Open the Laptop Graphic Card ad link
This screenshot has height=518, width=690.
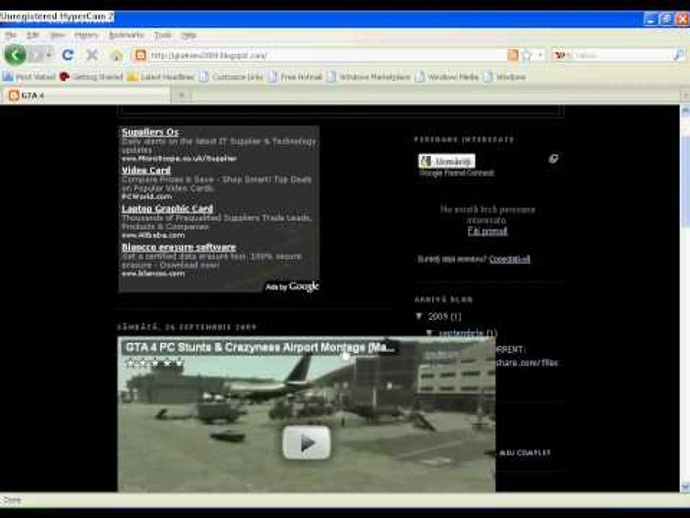[x=167, y=209]
